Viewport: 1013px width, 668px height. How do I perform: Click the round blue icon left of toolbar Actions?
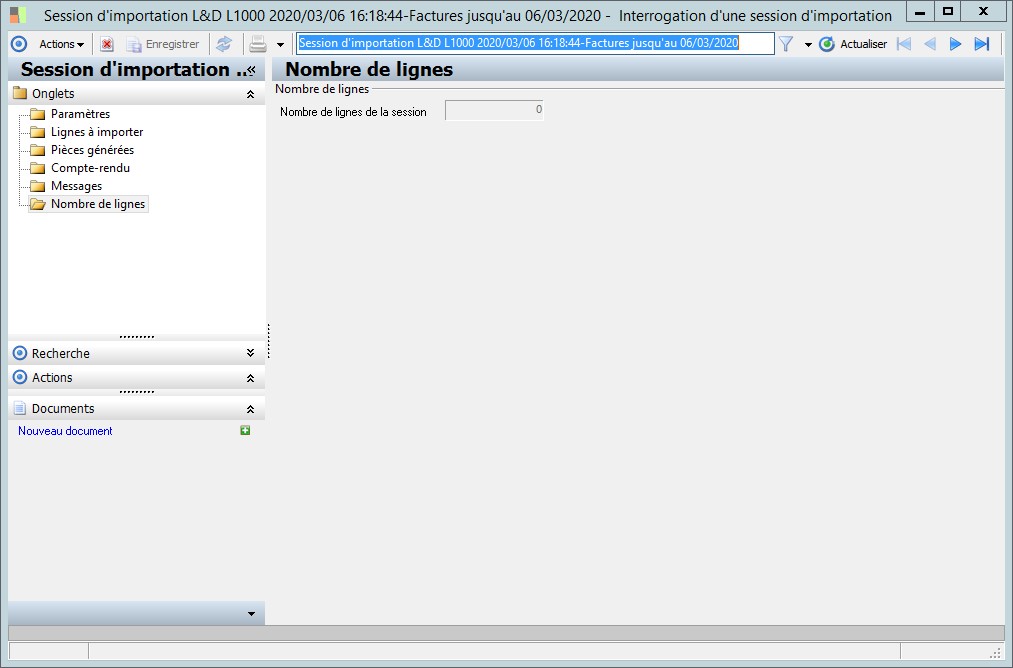click(19, 44)
